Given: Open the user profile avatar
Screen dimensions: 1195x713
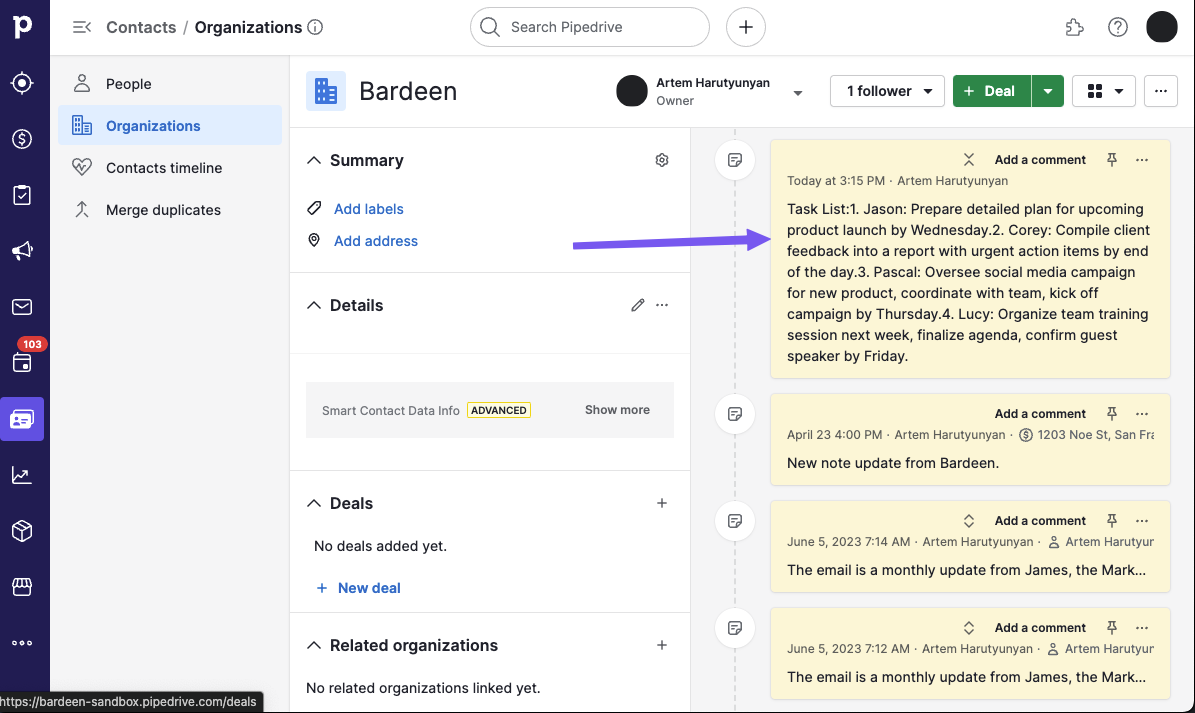Looking at the screenshot, I should point(1161,27).
